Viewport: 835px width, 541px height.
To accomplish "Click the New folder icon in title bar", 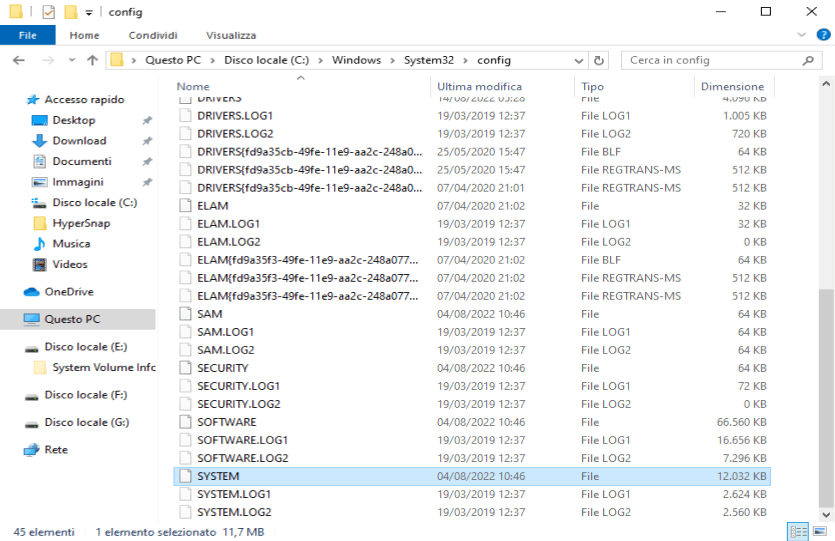I will (x=71, y=12).
